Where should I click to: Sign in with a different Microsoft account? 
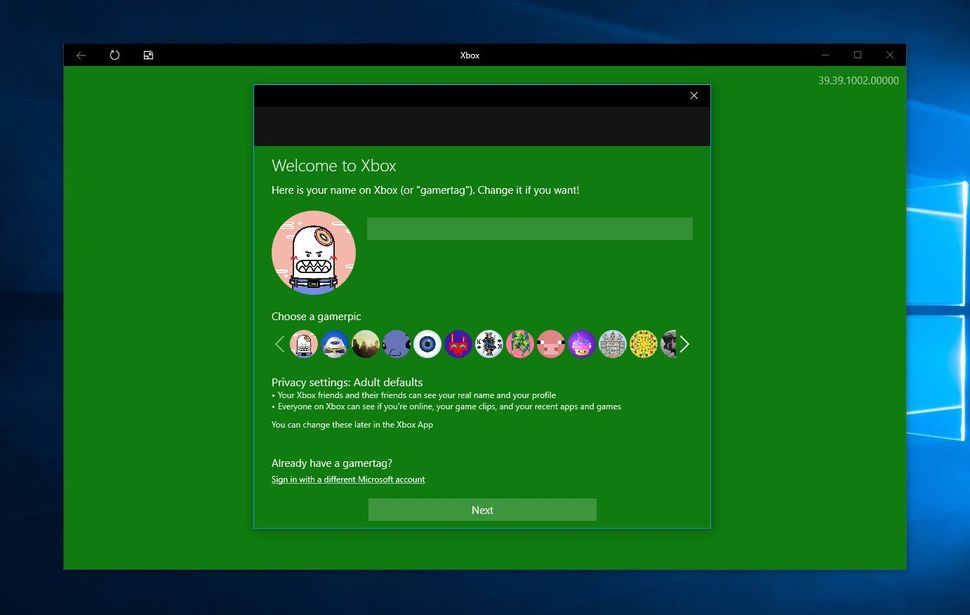point(348,479)
